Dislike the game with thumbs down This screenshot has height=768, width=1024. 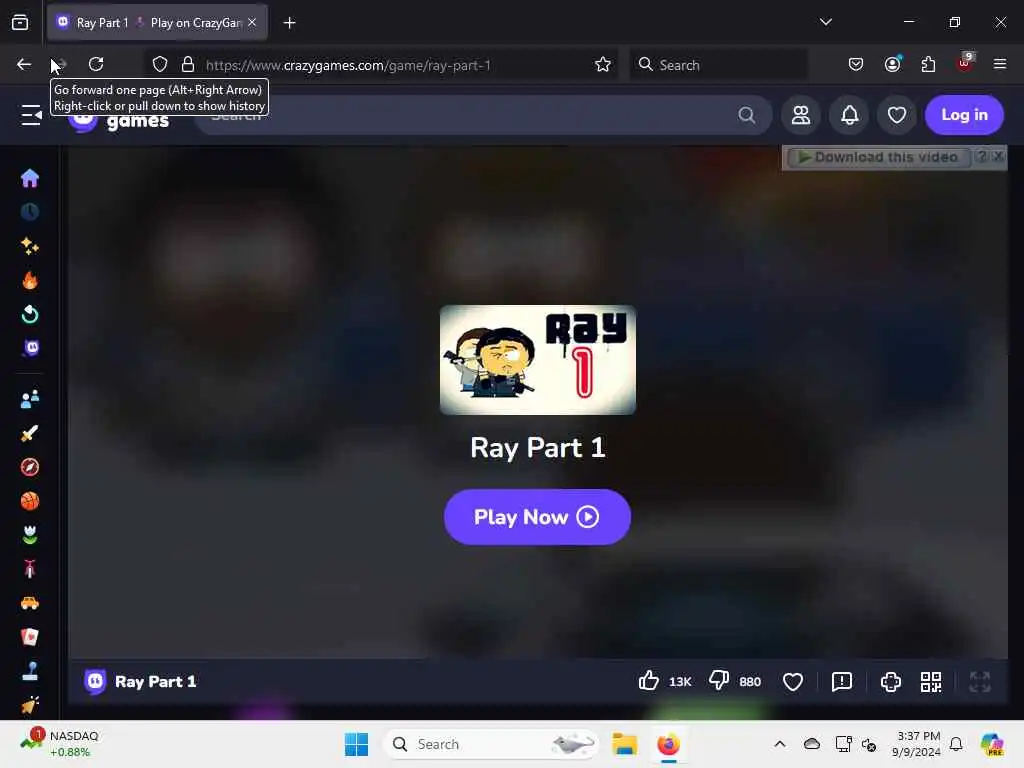719,681
